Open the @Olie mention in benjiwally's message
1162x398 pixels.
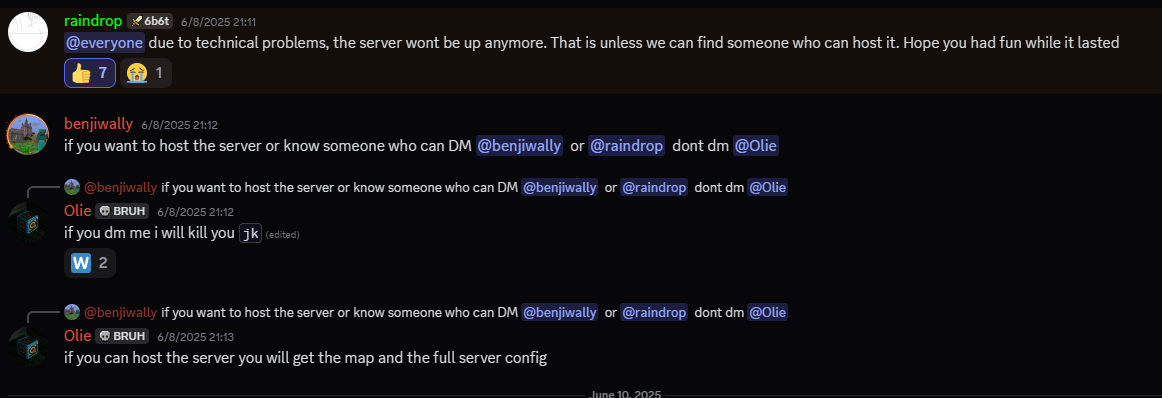pyautogui.click(x=755, y=146)
